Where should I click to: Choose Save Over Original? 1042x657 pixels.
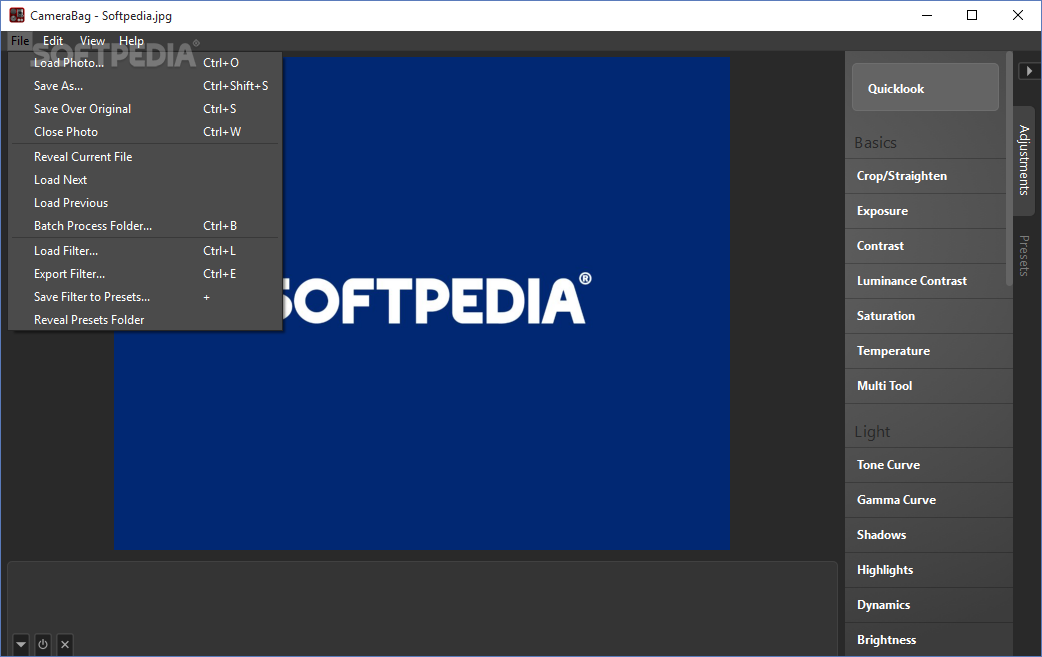145,109
